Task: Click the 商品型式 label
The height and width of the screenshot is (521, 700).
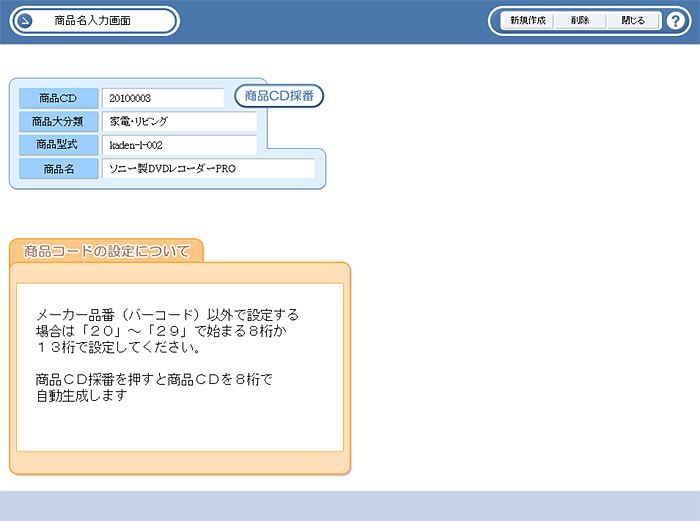Action: coord(58,145)
